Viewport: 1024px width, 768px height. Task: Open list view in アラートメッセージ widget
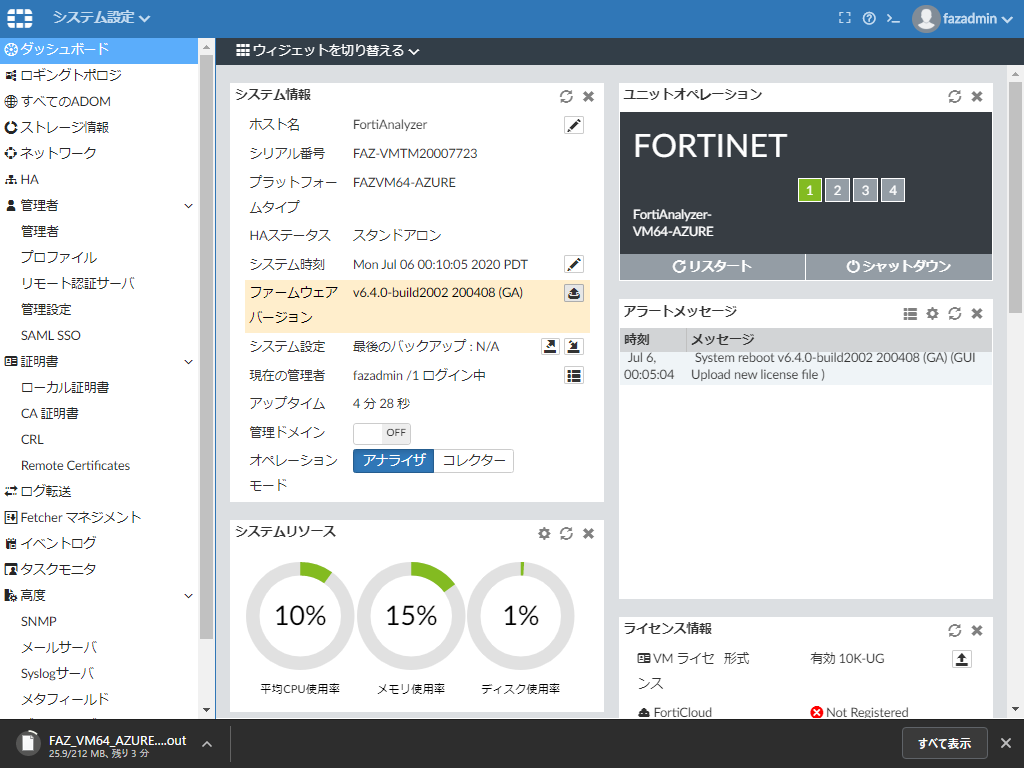tap(910, 314)
